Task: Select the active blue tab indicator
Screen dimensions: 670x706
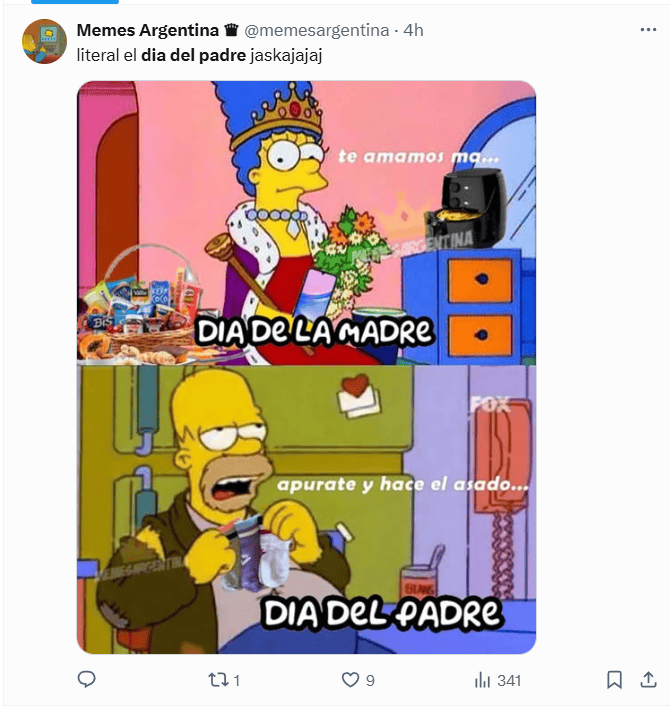Action: (x=75, y=2)
